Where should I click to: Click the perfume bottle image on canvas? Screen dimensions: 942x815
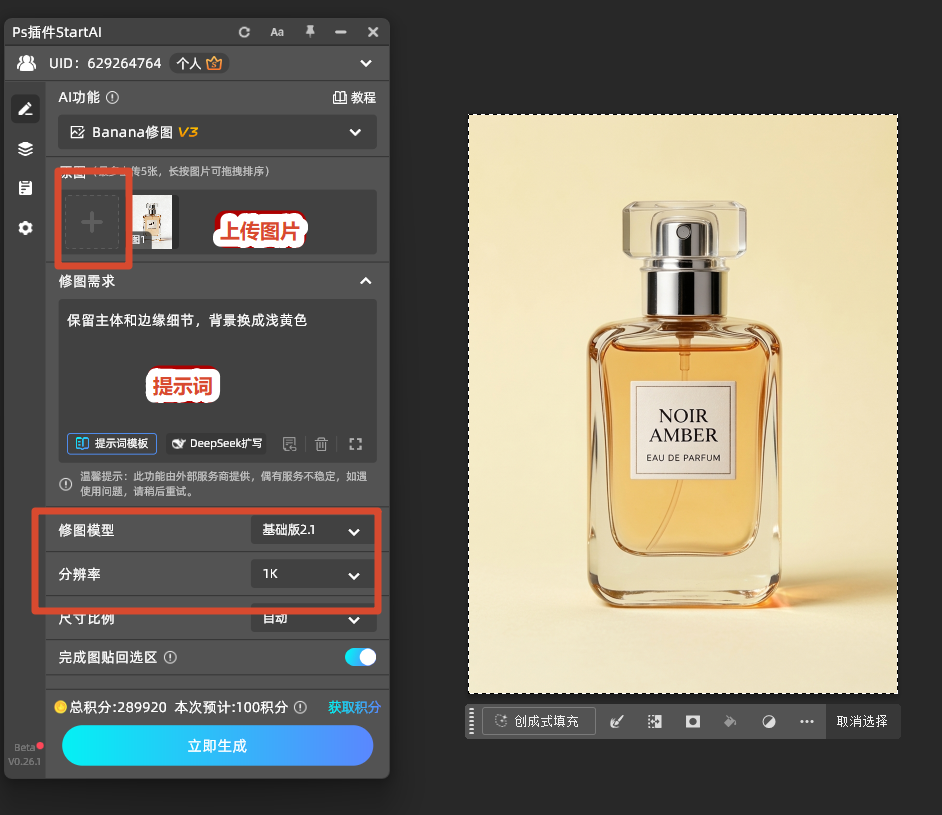[x=683, y=404]
